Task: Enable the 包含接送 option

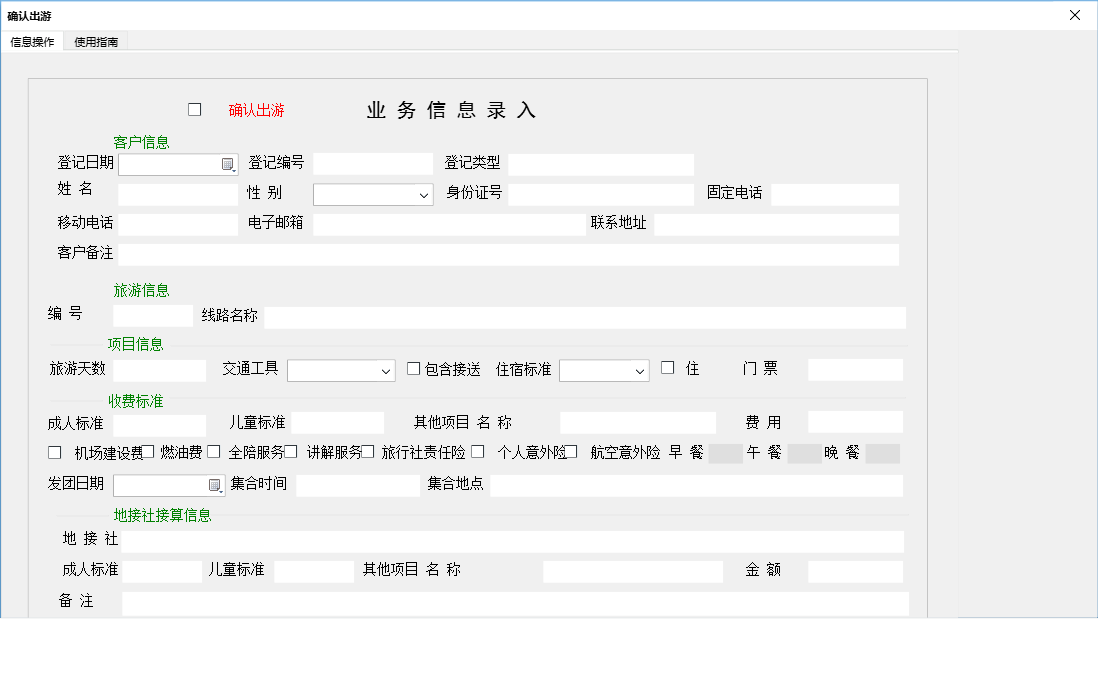Action: [413, 368]
